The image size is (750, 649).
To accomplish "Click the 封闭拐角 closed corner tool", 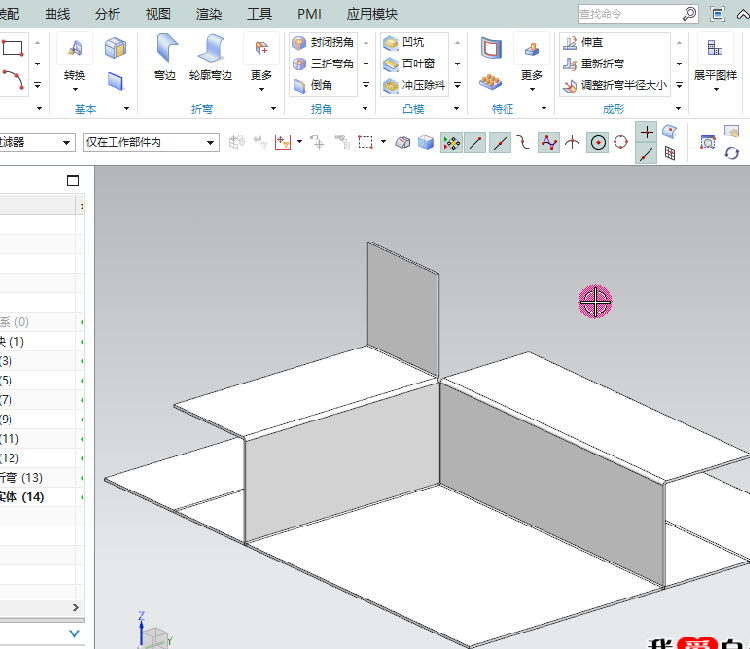I will pos(323,43).
